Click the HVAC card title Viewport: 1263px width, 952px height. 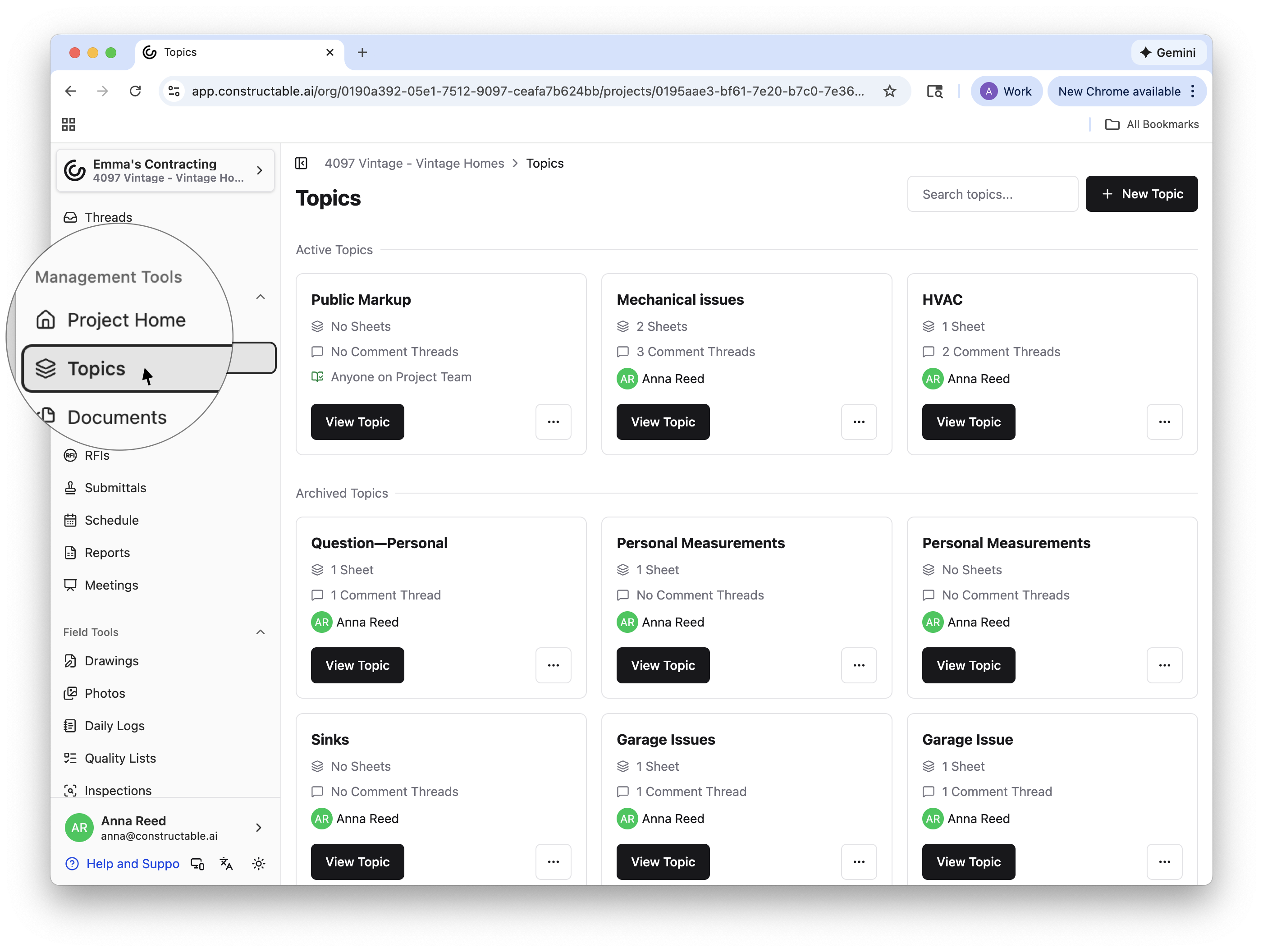coord(942,299)
